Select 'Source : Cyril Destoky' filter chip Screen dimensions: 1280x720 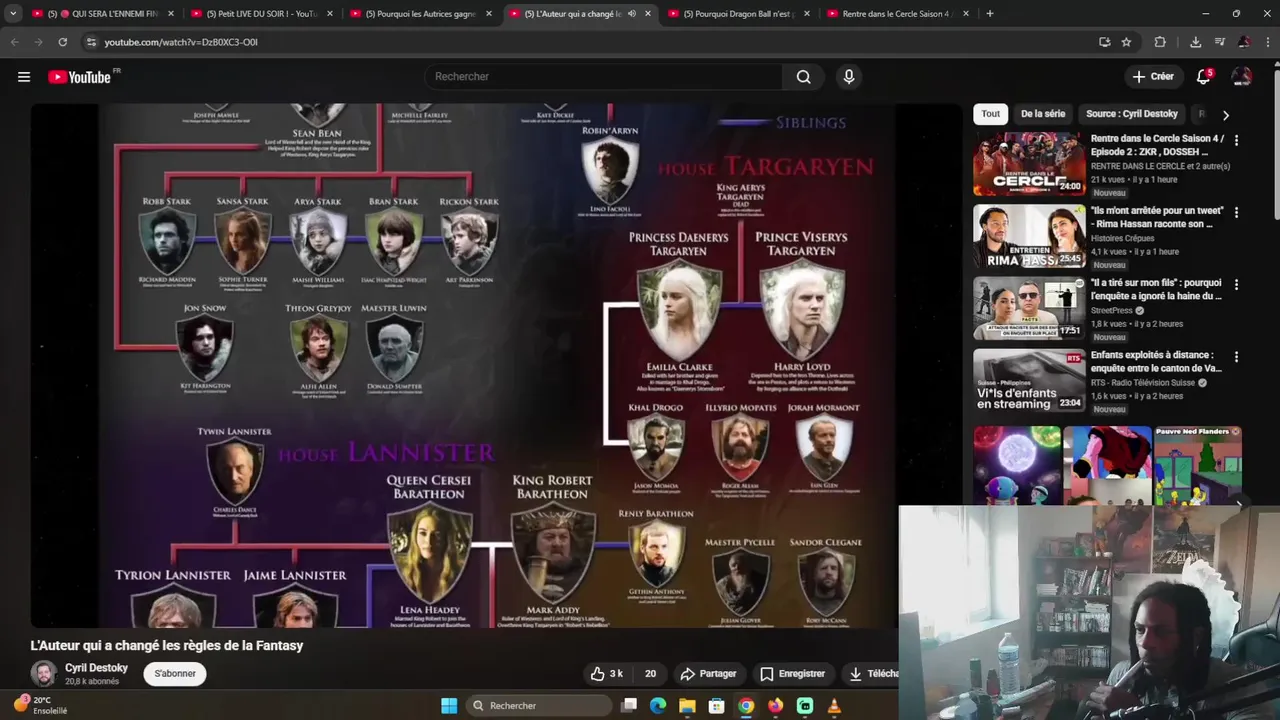[1132, 114]
